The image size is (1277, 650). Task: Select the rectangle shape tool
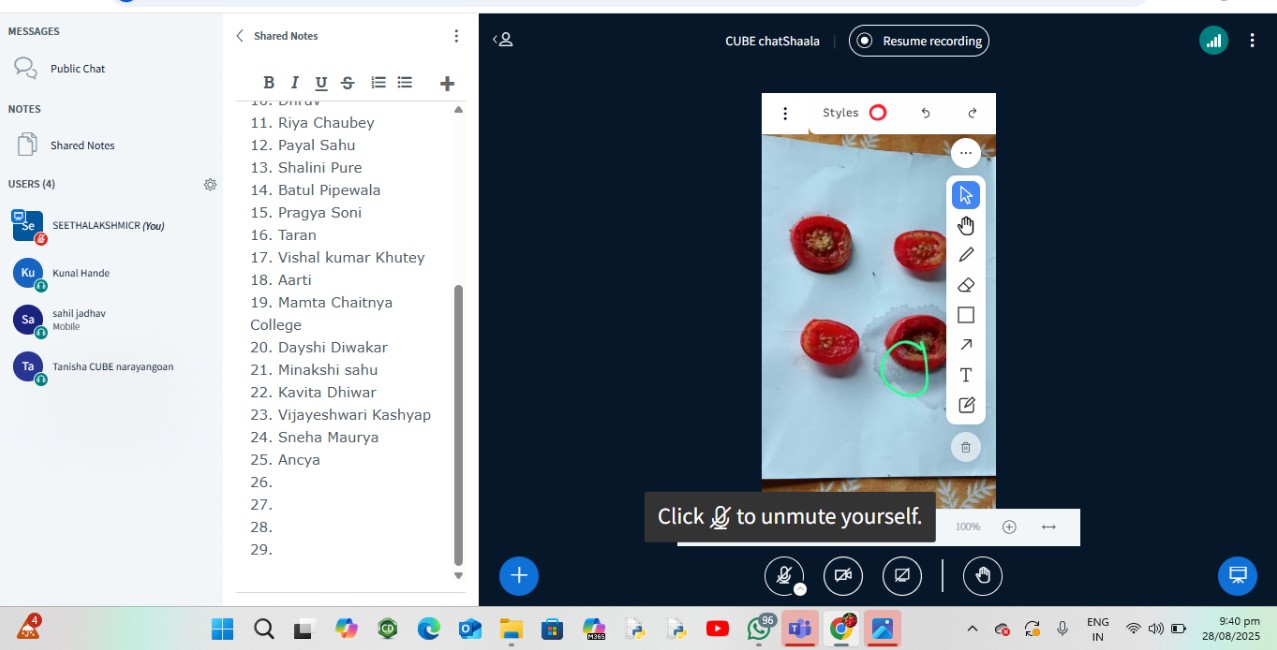point(965,315)
